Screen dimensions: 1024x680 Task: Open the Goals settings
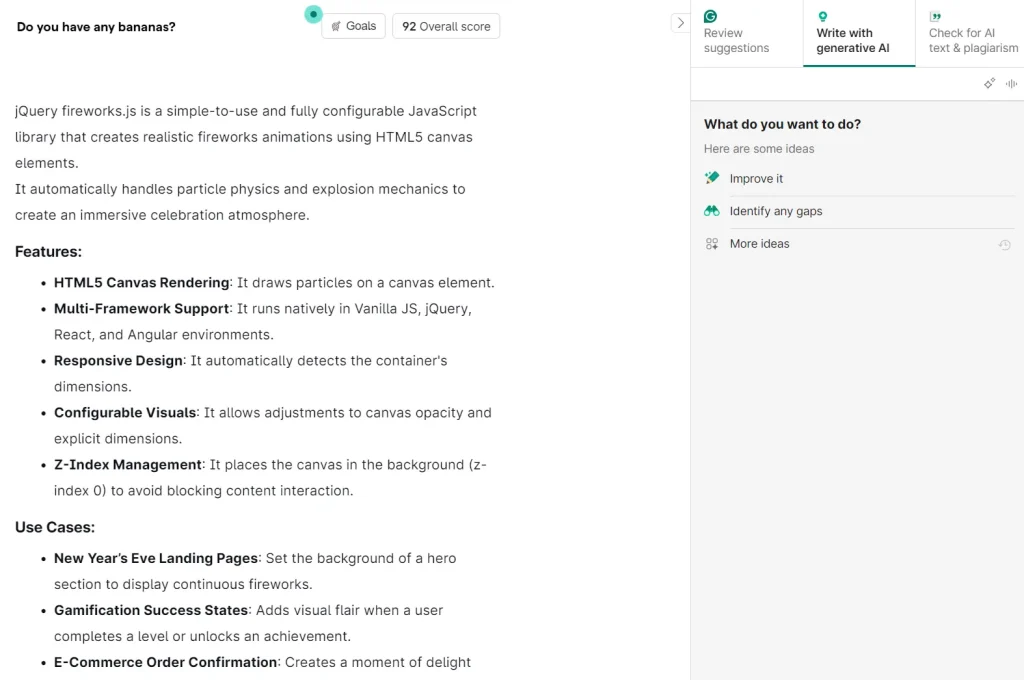(353, 26)
